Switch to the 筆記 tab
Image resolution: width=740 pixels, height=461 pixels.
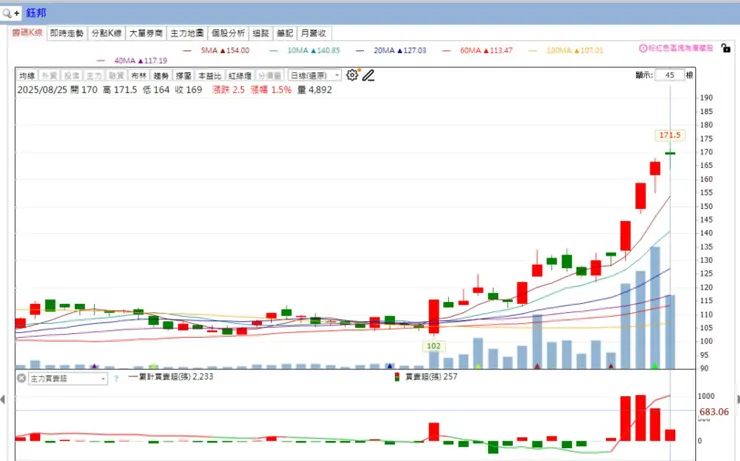pos(285,33)
